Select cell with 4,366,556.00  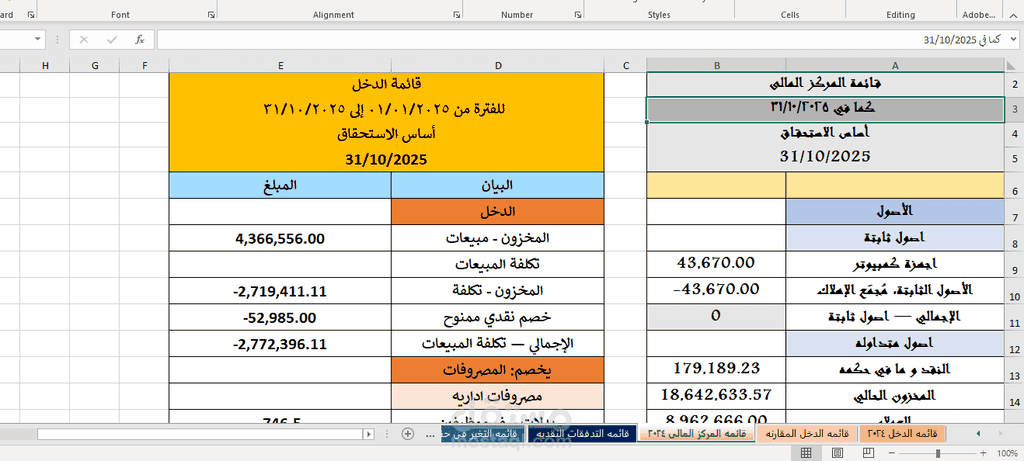280,238
